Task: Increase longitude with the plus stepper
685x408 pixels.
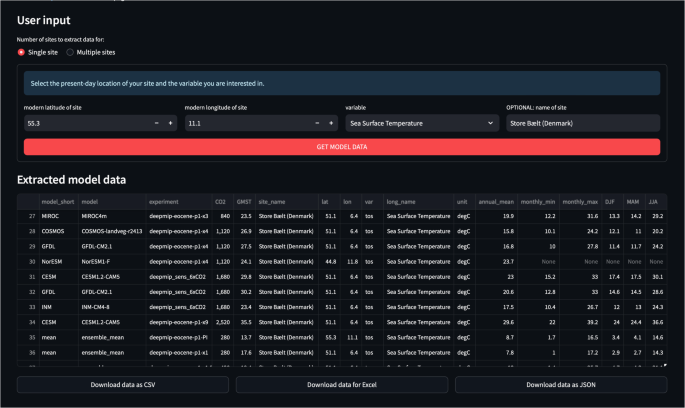Action: click(x=331, y=123)
